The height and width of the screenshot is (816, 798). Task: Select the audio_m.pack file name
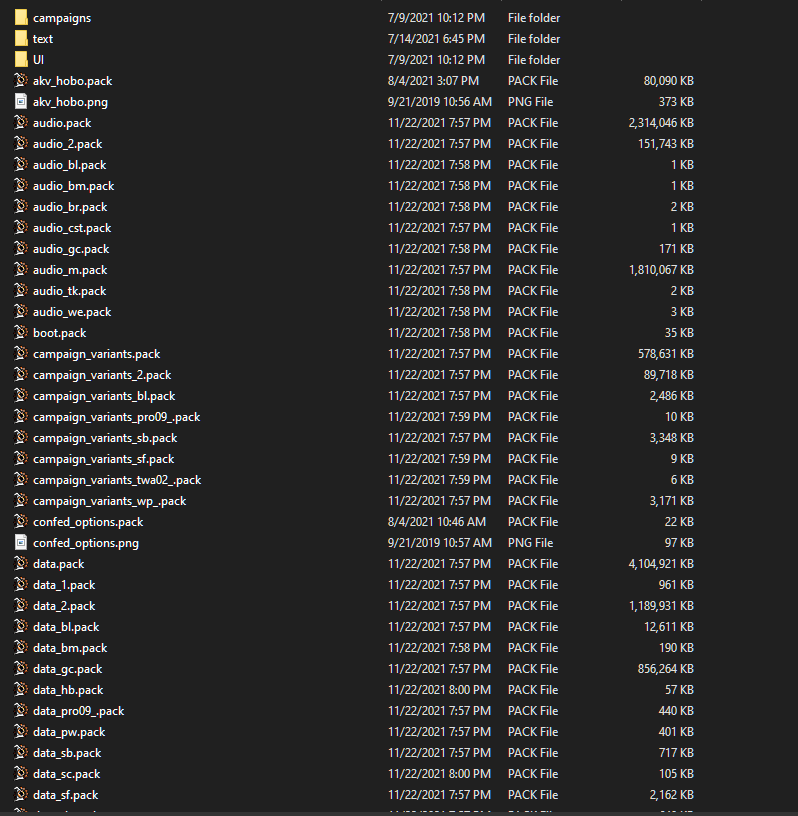(69, 270)
